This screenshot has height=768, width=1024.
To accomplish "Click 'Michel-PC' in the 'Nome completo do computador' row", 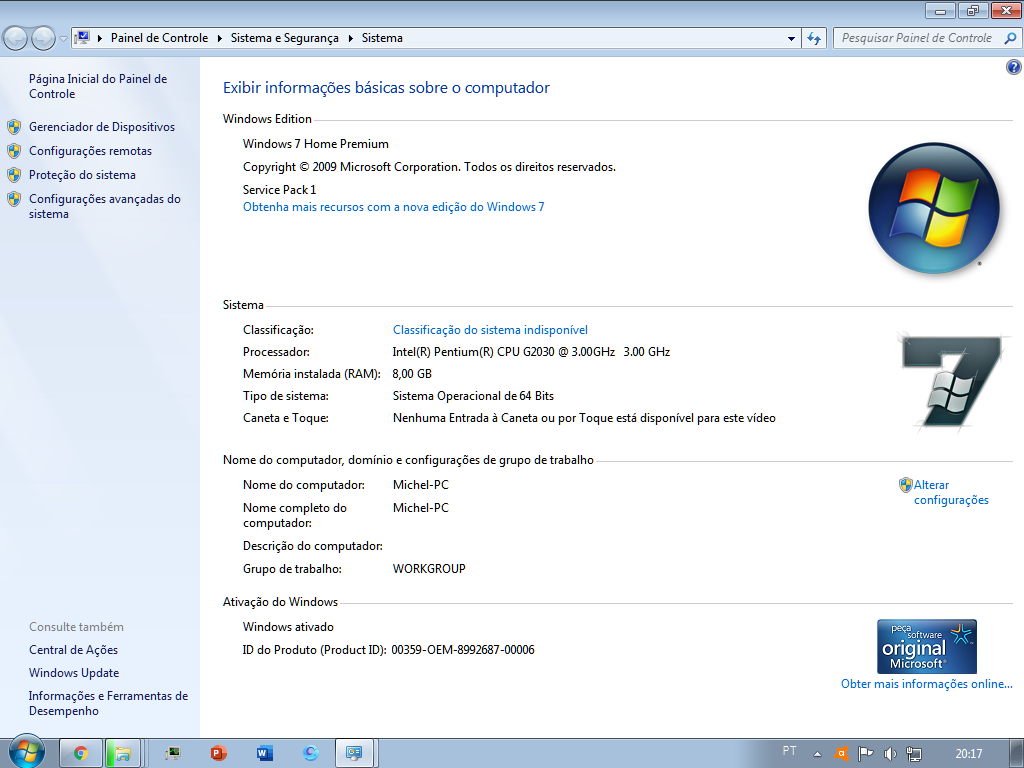I will [x=421, y=507].
